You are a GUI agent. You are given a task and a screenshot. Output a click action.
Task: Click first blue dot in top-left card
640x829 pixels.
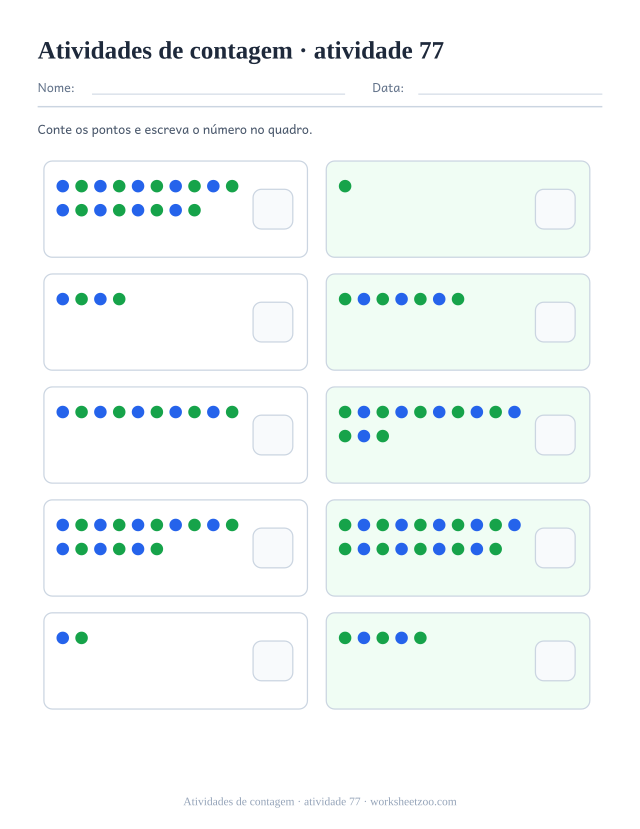pos(63,186)
